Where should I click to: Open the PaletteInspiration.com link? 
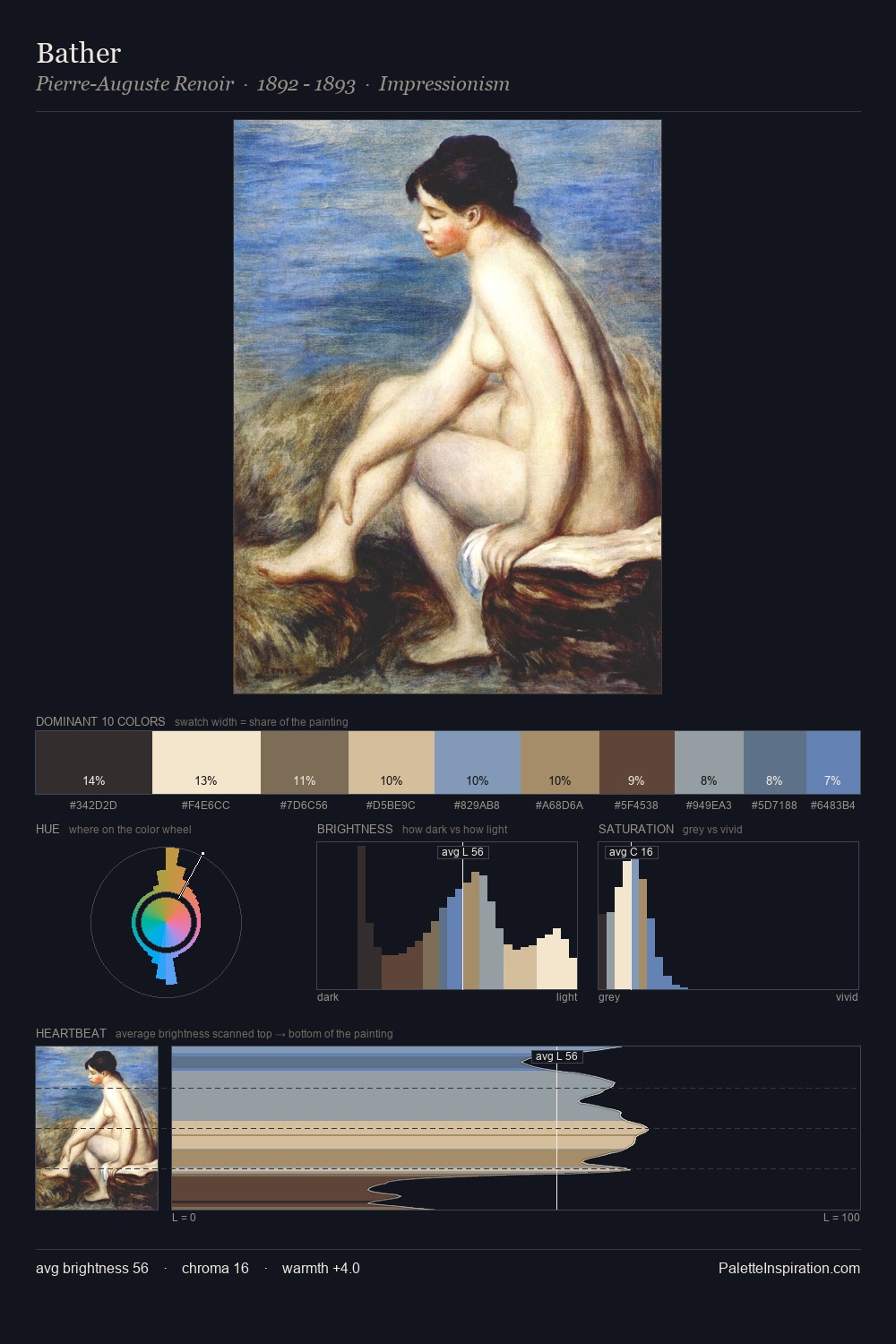click(789, 1269)
